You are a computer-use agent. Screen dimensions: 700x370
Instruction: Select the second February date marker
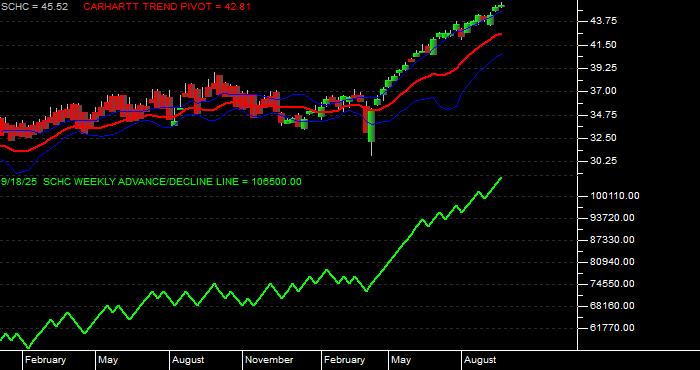(345, 360)
